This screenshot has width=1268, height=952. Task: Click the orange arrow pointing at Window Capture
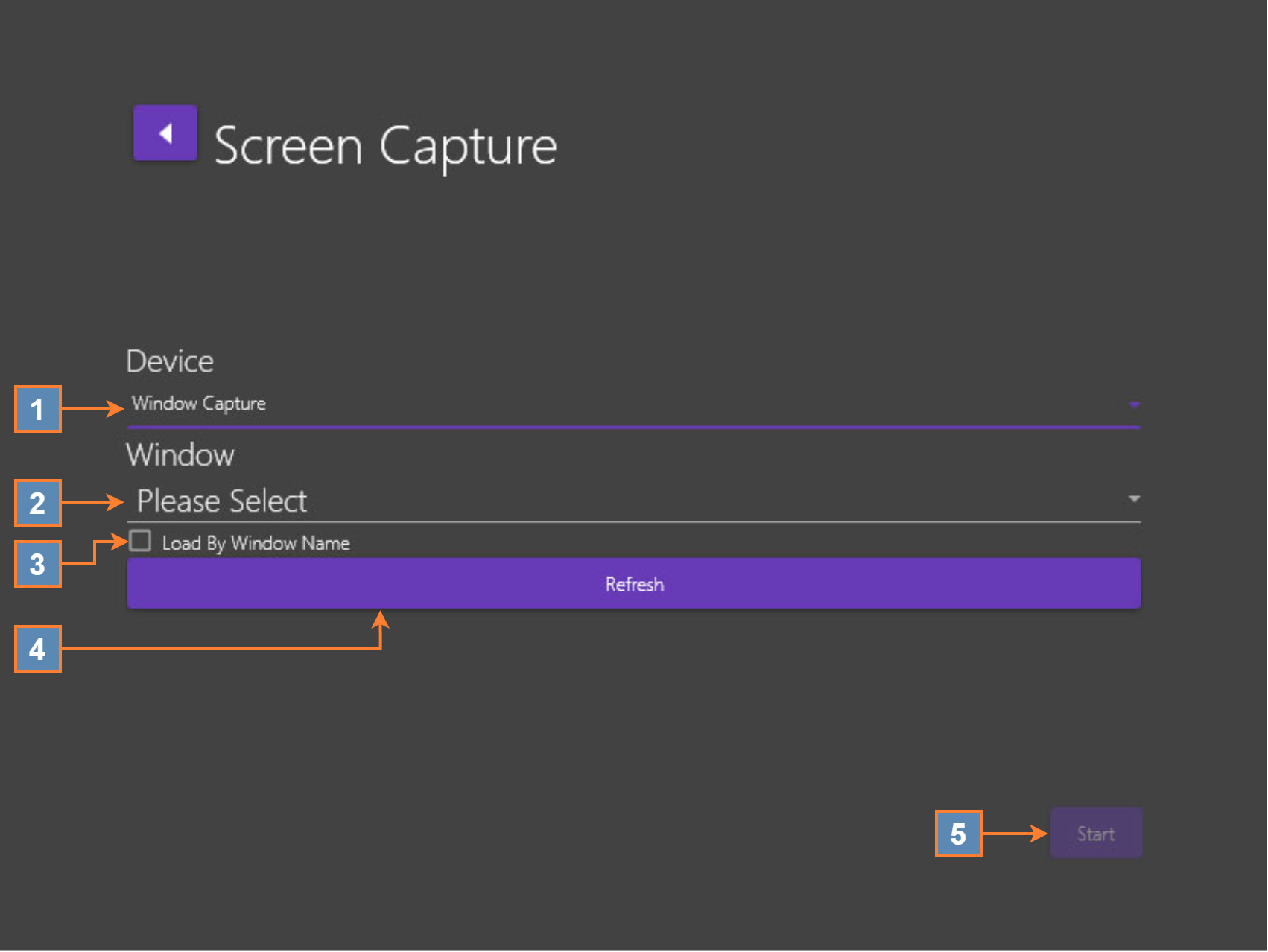[92, 408]
